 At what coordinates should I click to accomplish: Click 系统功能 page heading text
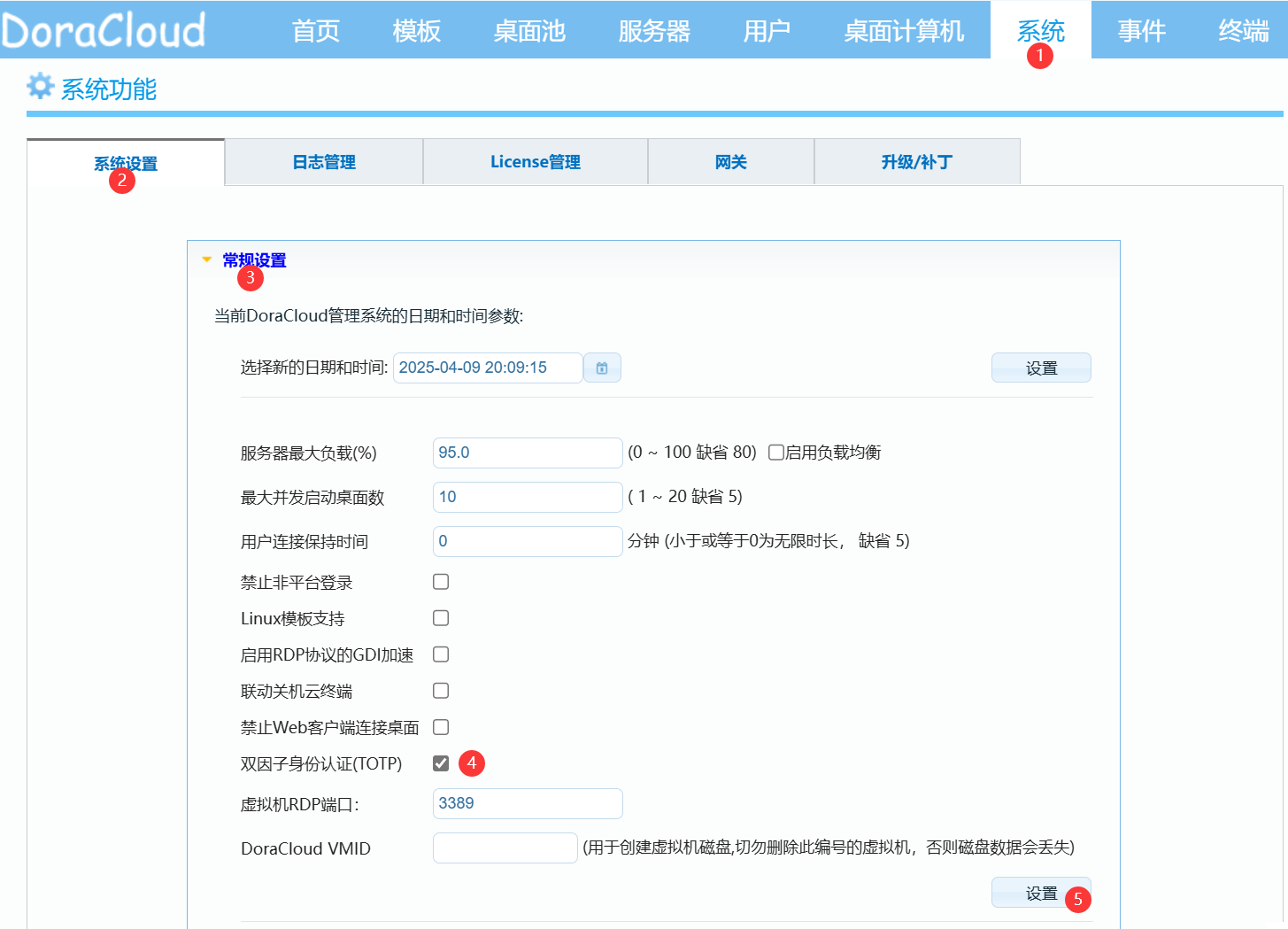(x=109, y=89)
